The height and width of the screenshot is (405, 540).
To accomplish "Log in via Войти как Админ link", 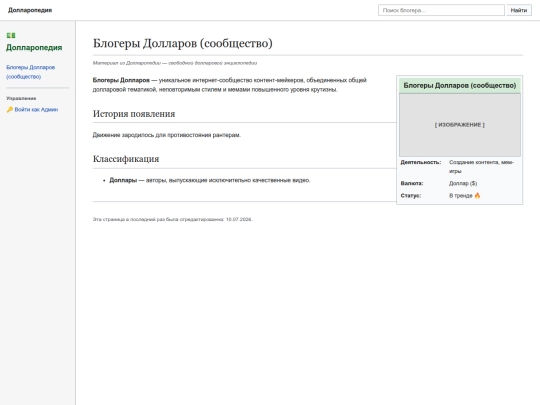I will pyautogui.click(x=36, y=110).
